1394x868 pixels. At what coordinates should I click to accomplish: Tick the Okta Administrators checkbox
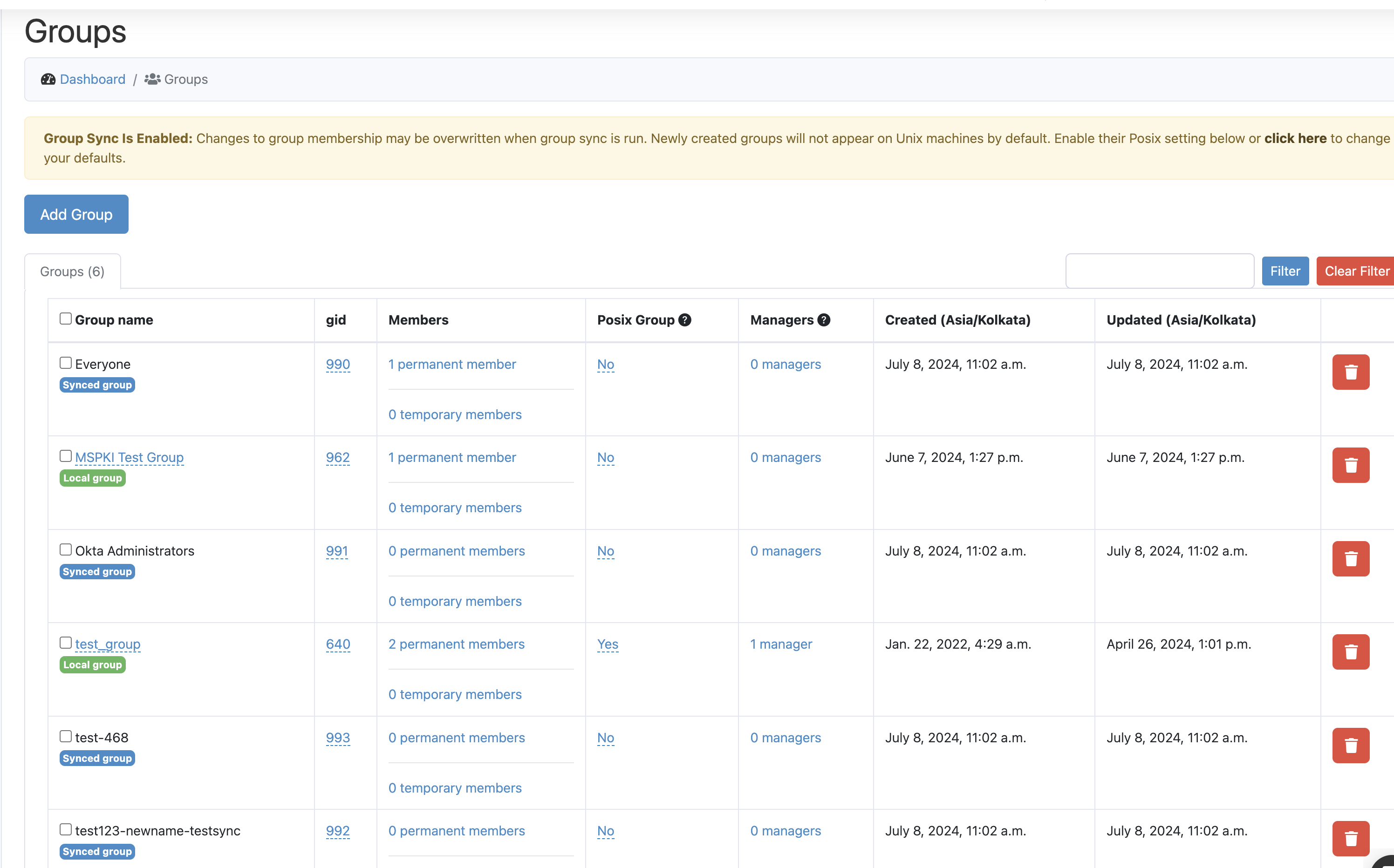66,549
